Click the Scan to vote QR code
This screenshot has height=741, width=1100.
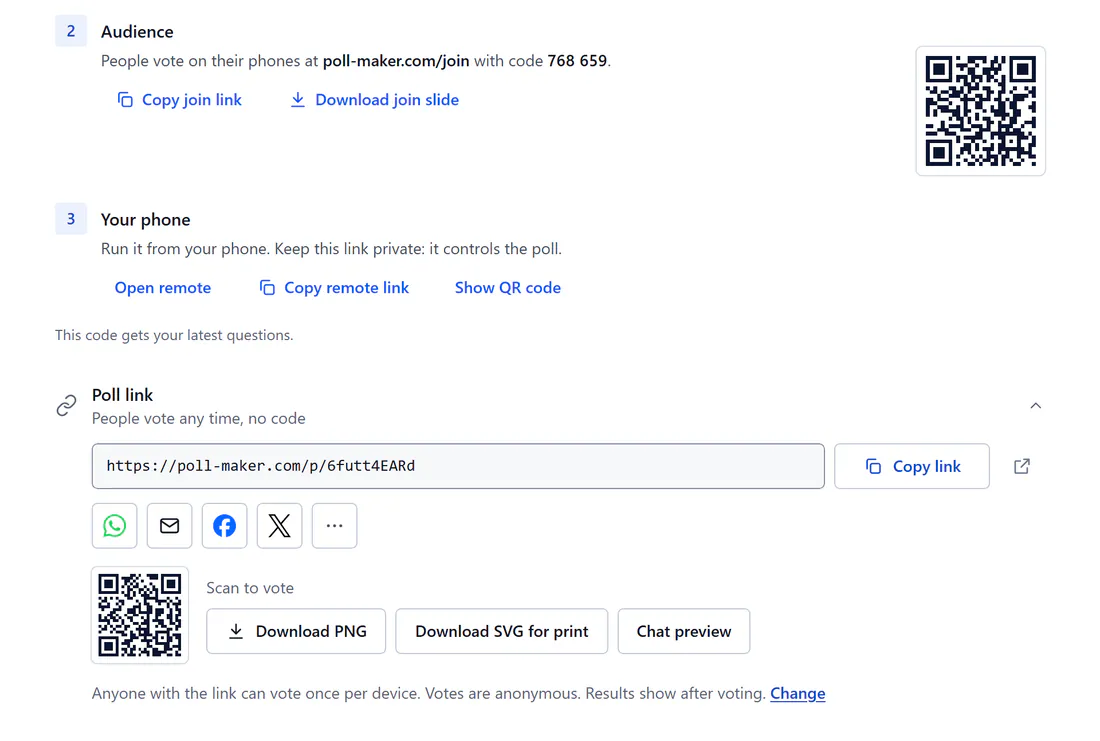point(140,615)
